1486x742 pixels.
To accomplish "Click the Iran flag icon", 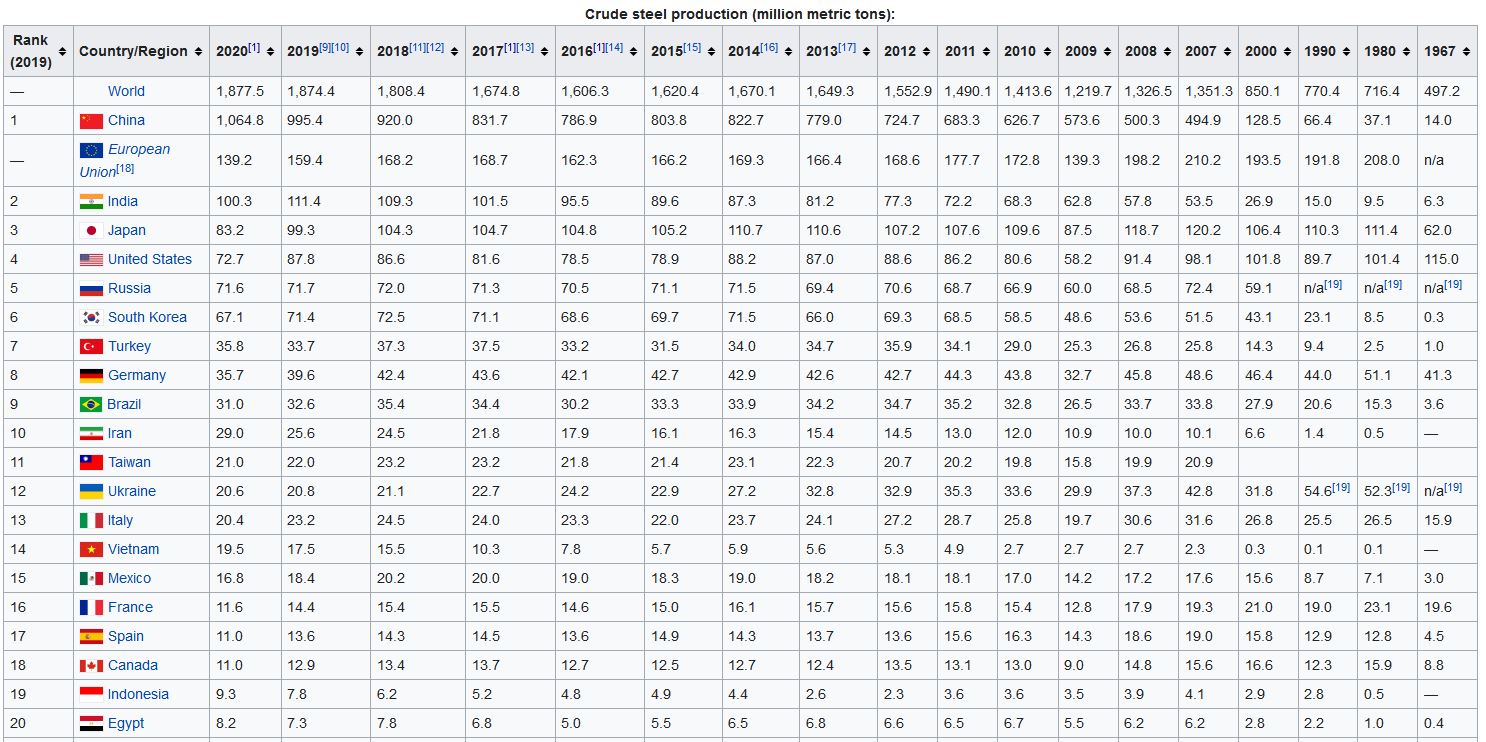I will pyautogui.click(x=92, y=434).
